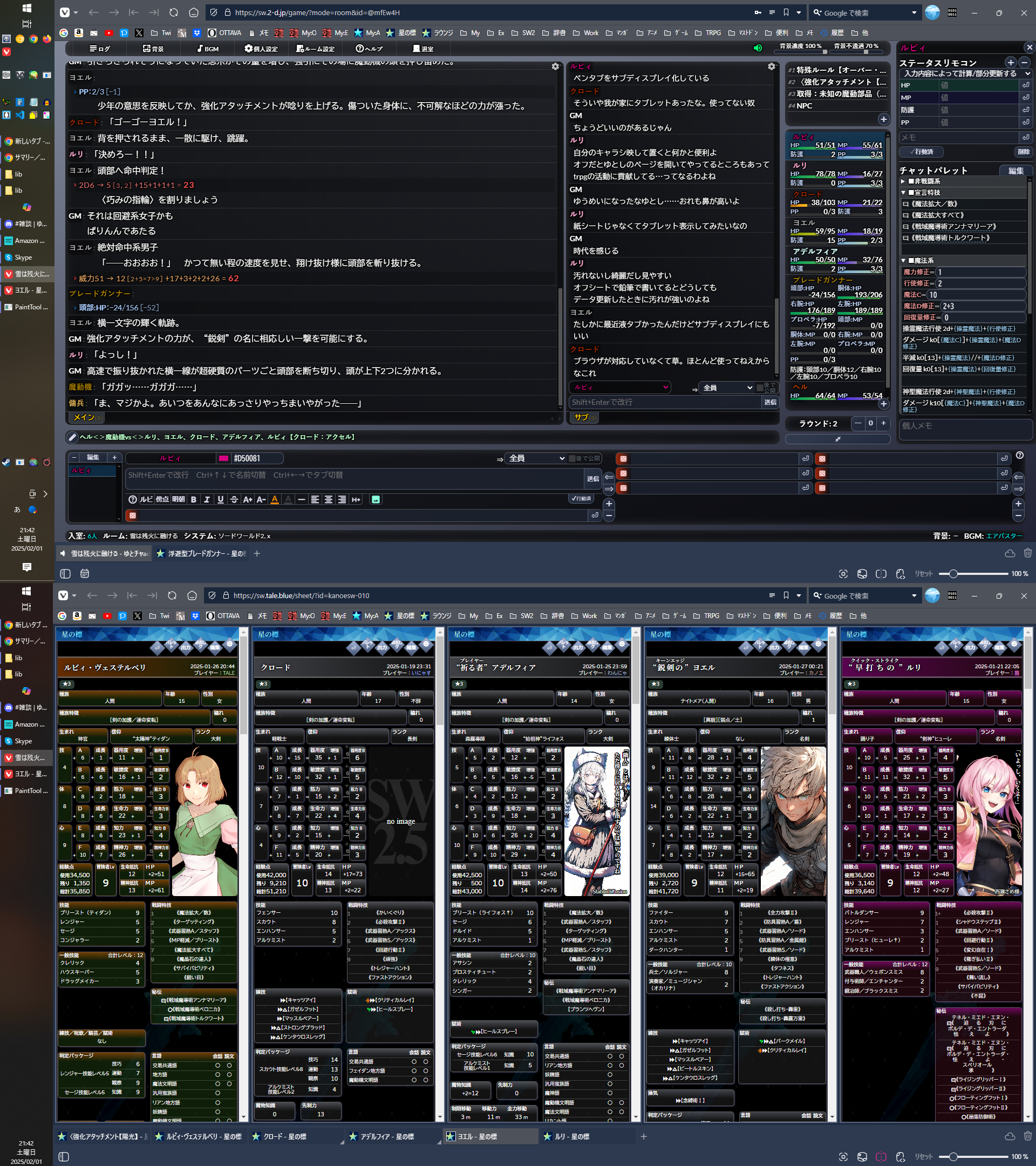Click the dice icon below the formatting bar
The height and width of the screenshot is (1166, 1036).
coord(132,516)
